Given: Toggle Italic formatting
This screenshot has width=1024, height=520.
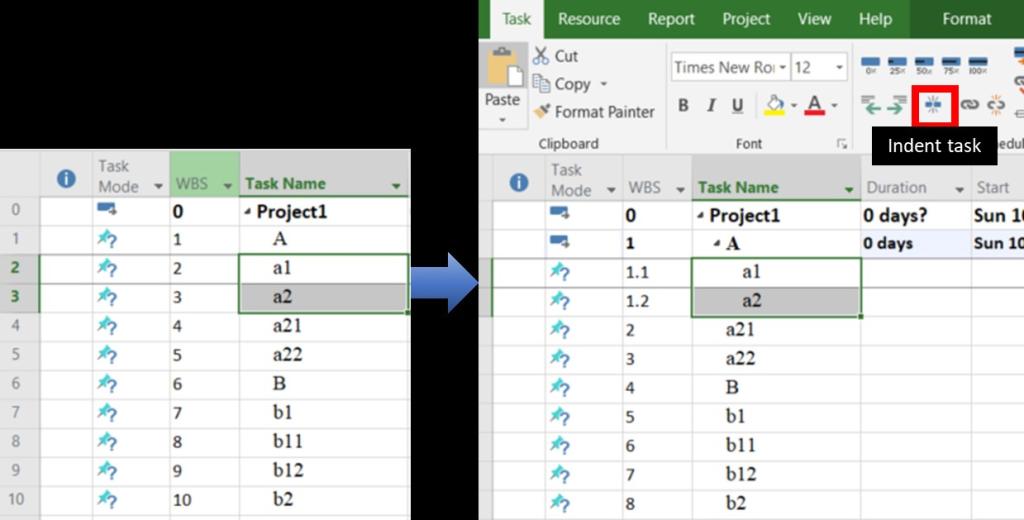Looking at the screenshot, I should 710,106.
